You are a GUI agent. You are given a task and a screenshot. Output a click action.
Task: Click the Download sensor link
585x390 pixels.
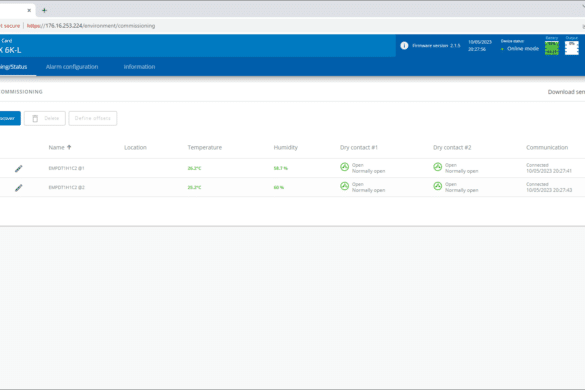tap(566, 92)
